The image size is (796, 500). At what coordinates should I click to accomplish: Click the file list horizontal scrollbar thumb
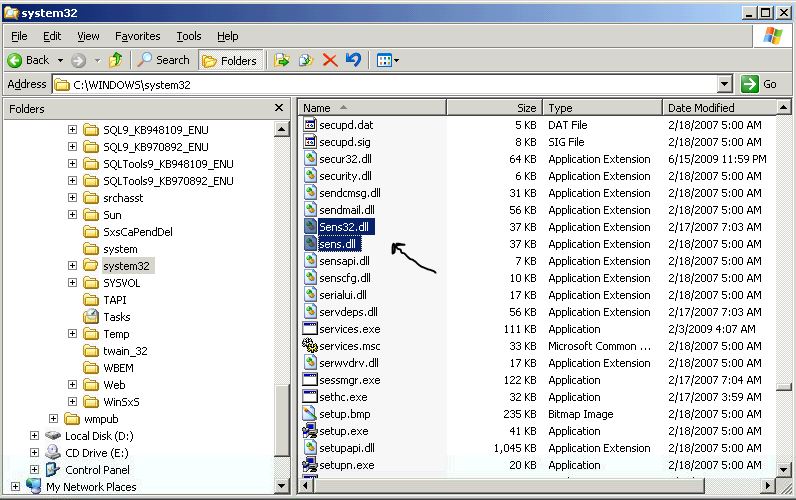tap(509, 486)
